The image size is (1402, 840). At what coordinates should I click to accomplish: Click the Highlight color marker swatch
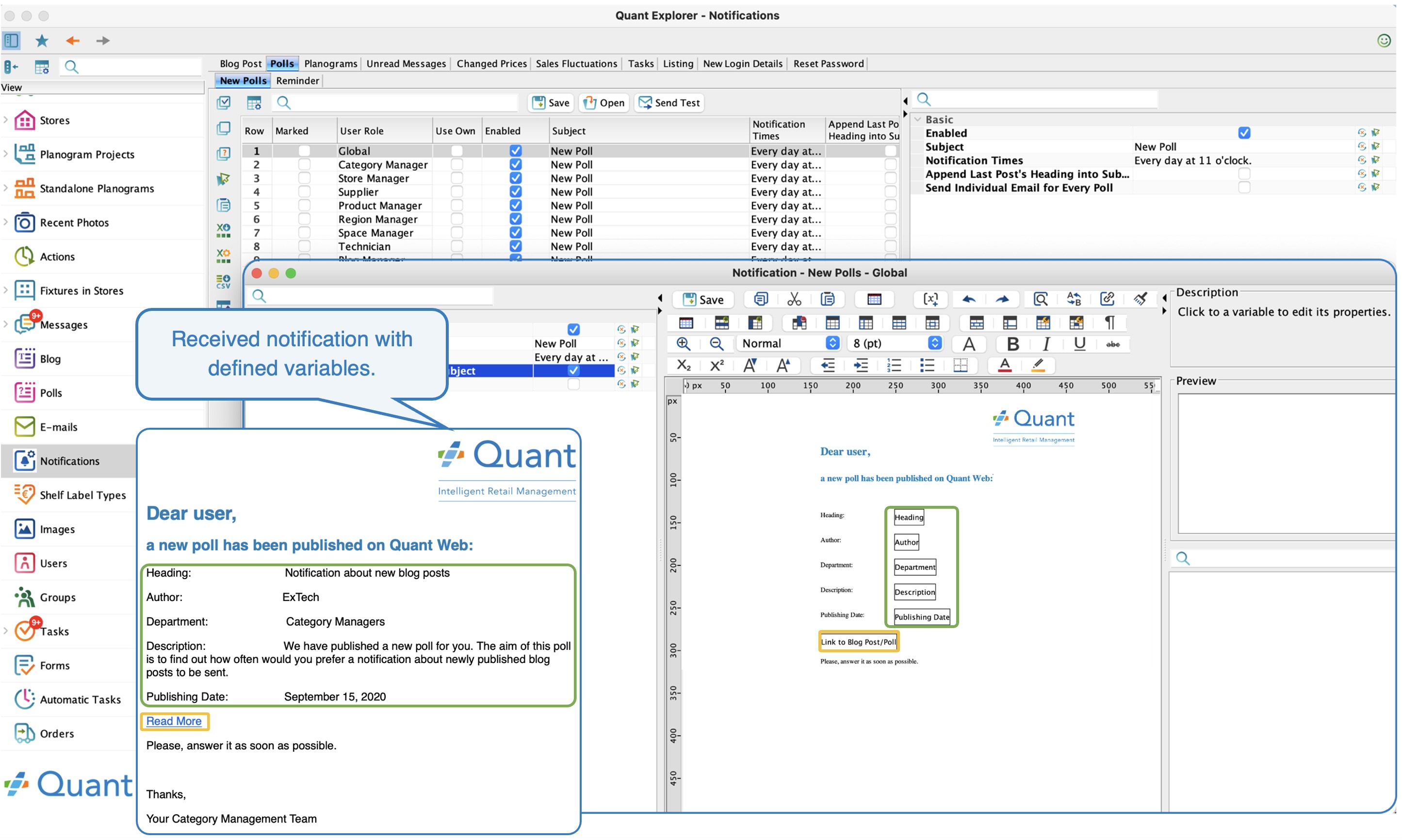[x=1038, y=365]
